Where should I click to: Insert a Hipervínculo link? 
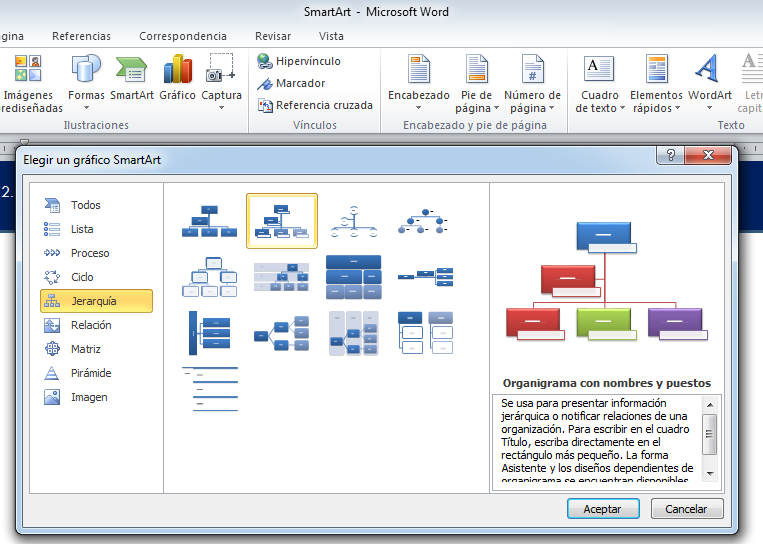(x=299, y=61)
